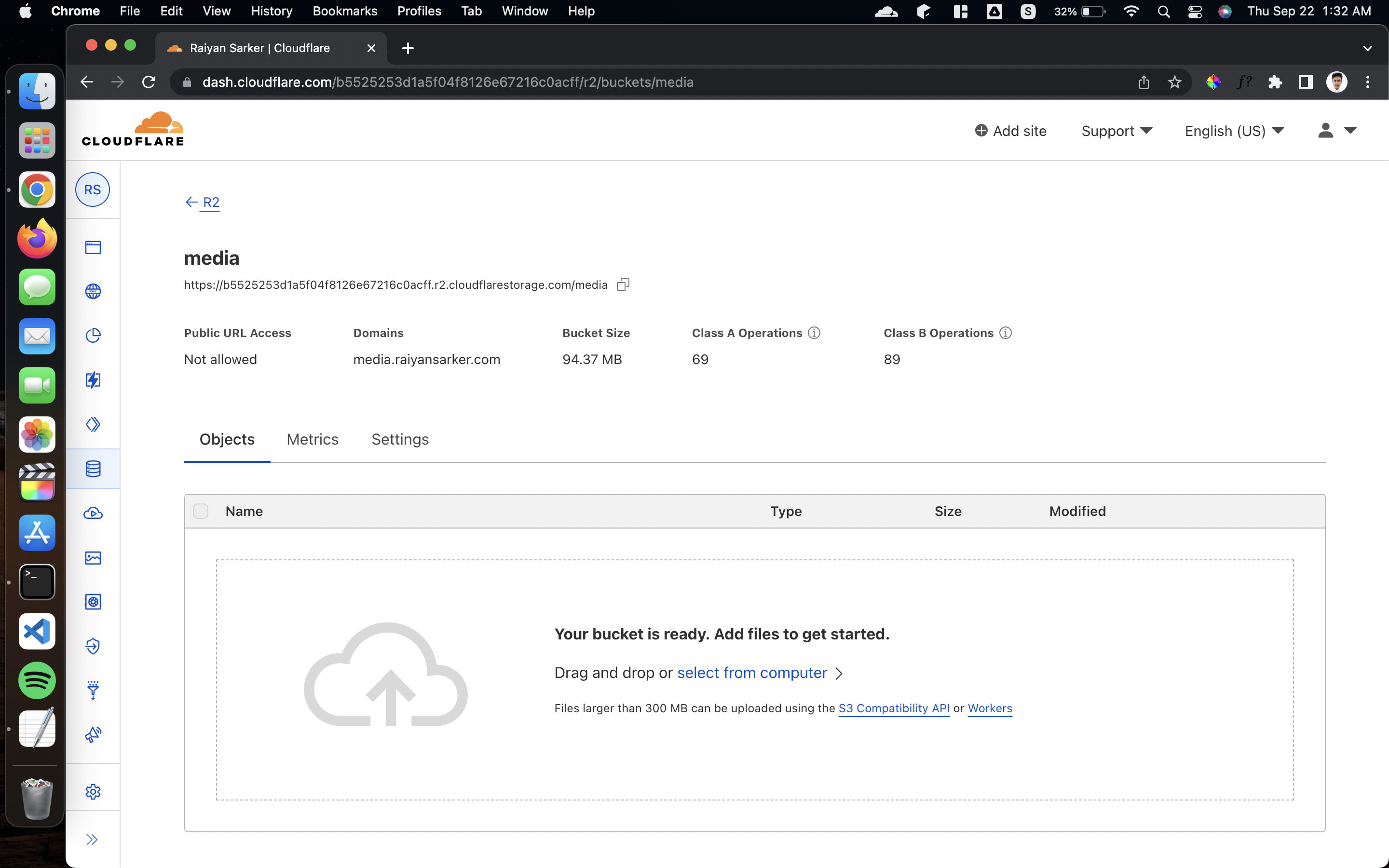
Task: Collapse the sidebar with double-chevron control
Action: click(93, 838)
